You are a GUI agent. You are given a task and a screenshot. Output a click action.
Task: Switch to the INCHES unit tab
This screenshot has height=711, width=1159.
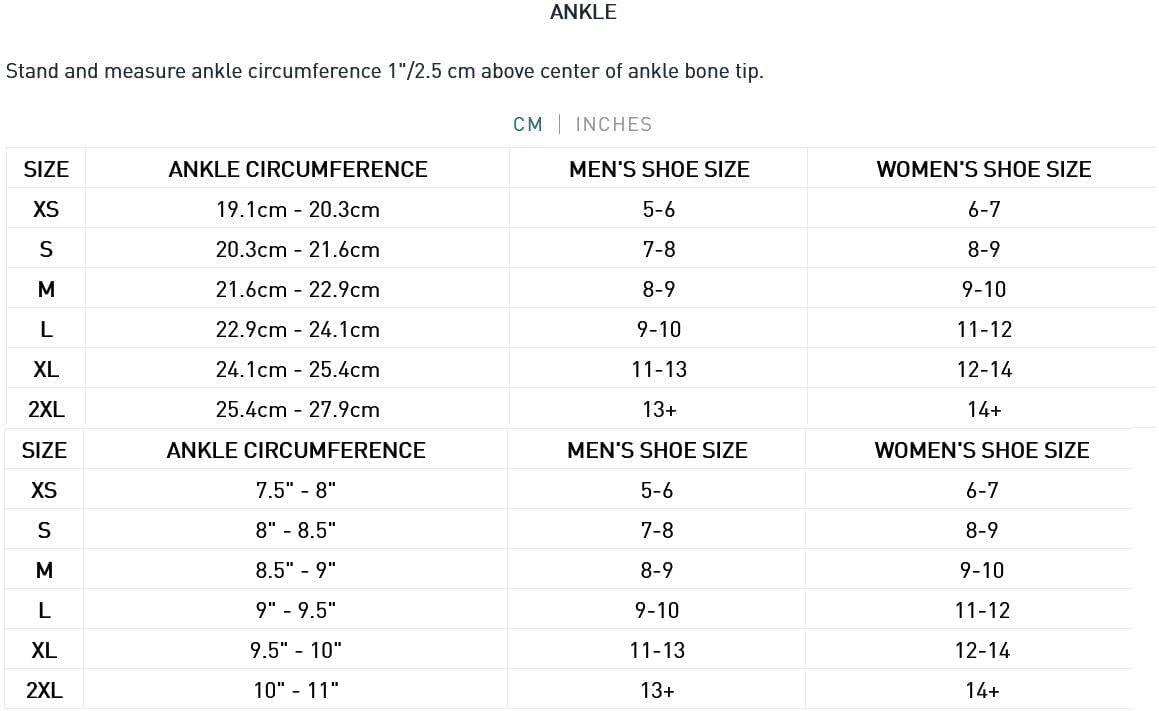[x=613, y=124]
